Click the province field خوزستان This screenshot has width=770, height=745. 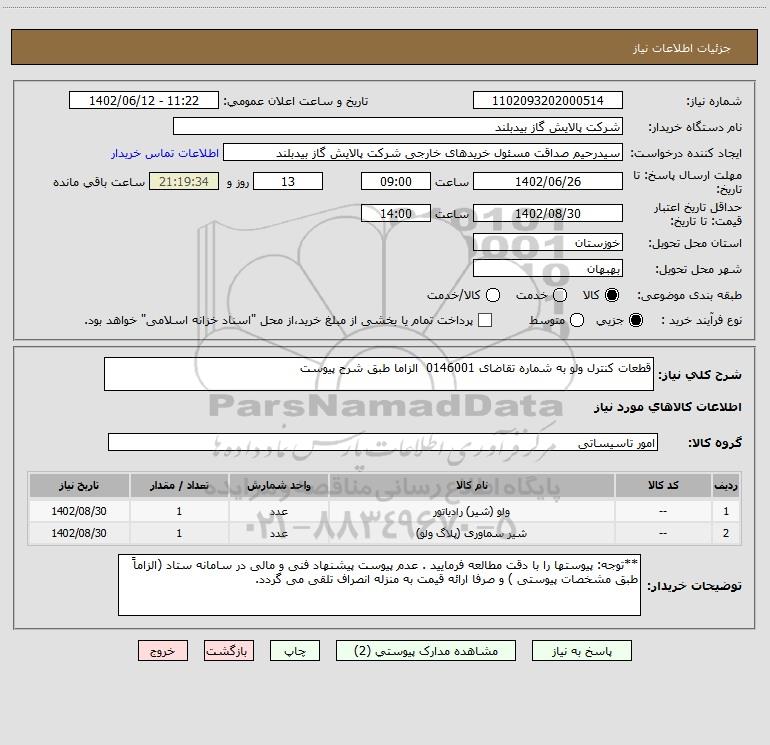click(x=548, y=242)
